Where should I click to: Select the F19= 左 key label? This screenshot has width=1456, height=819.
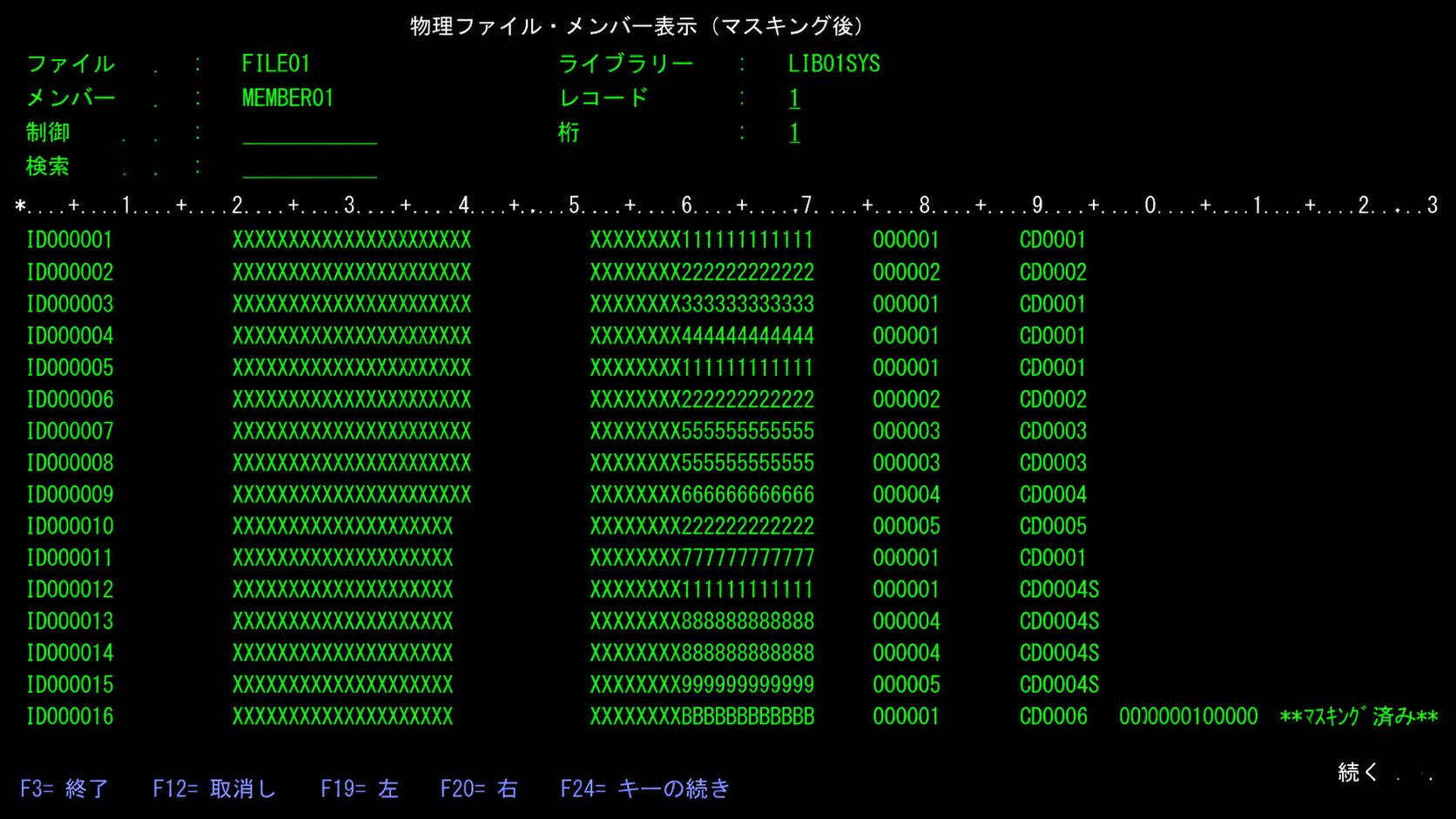(360, 789)
